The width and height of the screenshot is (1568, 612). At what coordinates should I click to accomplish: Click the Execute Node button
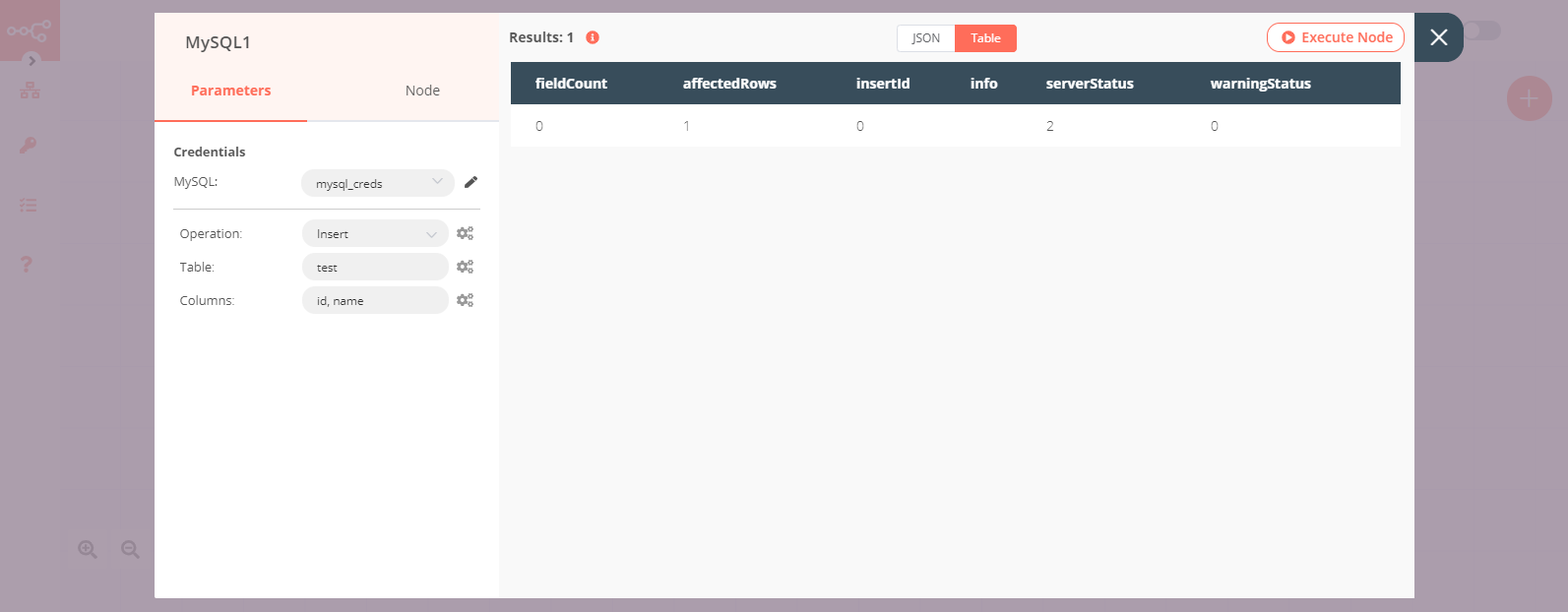pos(1336,37)
